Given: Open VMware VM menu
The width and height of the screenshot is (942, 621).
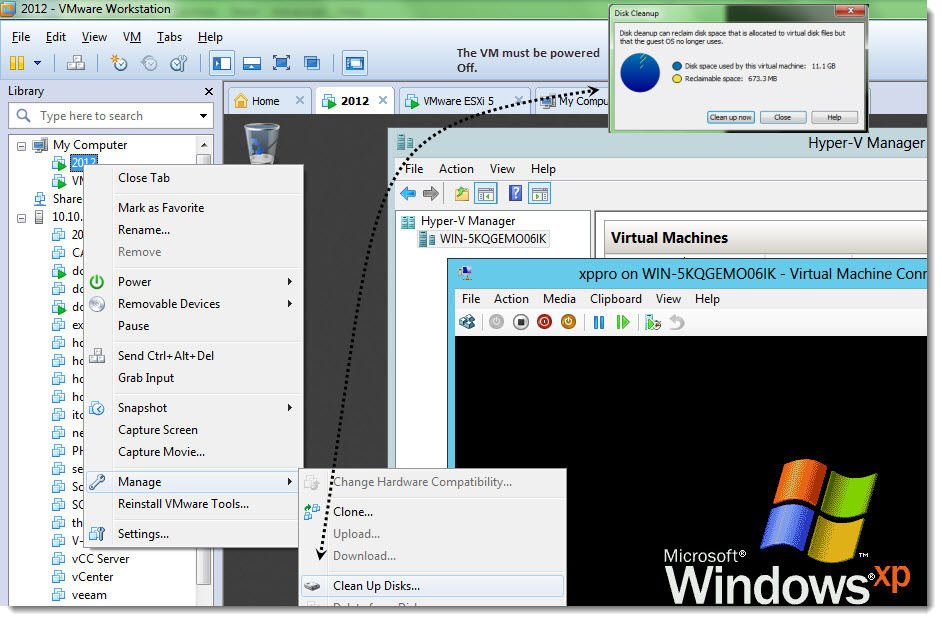Looking at the screenshot, I should [x=132, y=37].
